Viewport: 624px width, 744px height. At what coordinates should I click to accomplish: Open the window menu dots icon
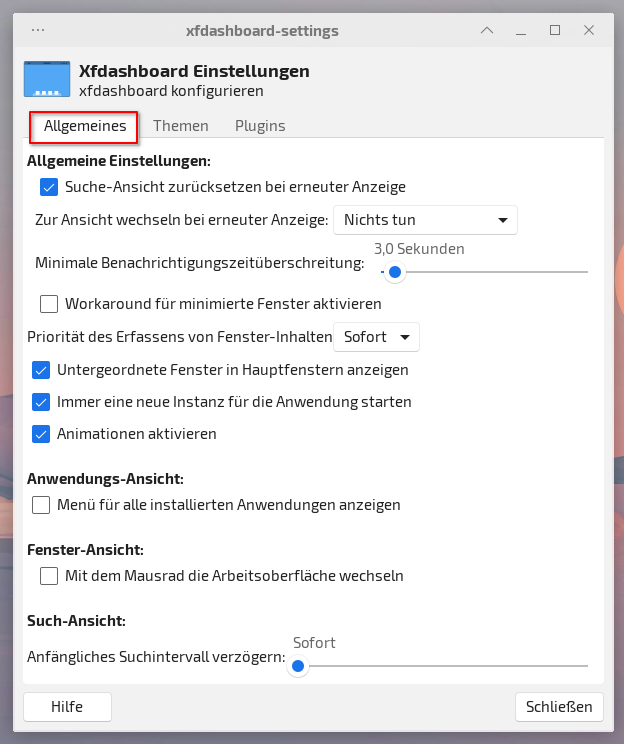(x=38, y=30)
